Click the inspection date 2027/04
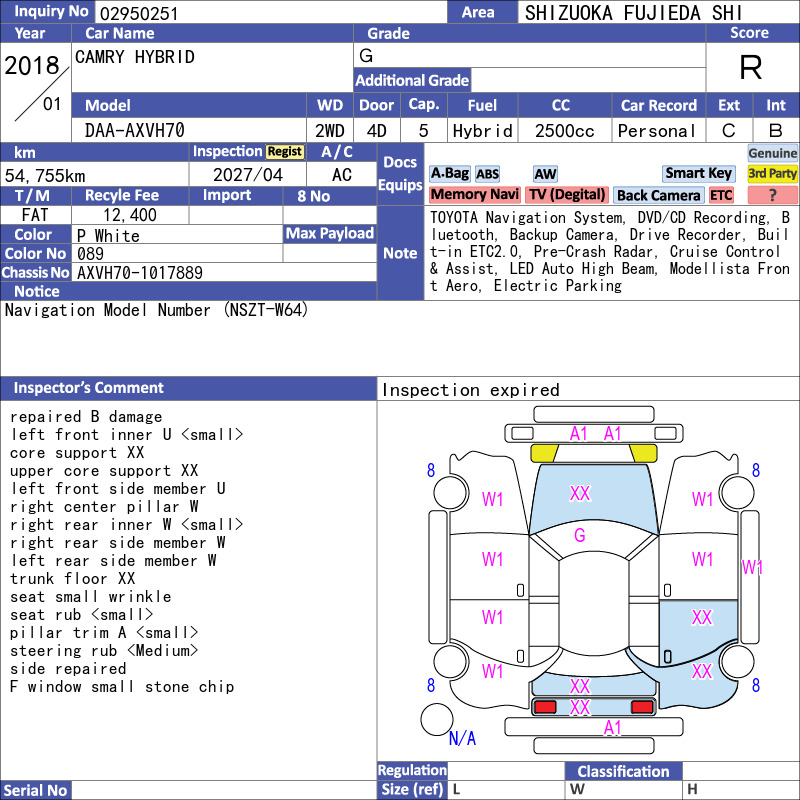Screen dimensions: 800x800 (247, 175)
